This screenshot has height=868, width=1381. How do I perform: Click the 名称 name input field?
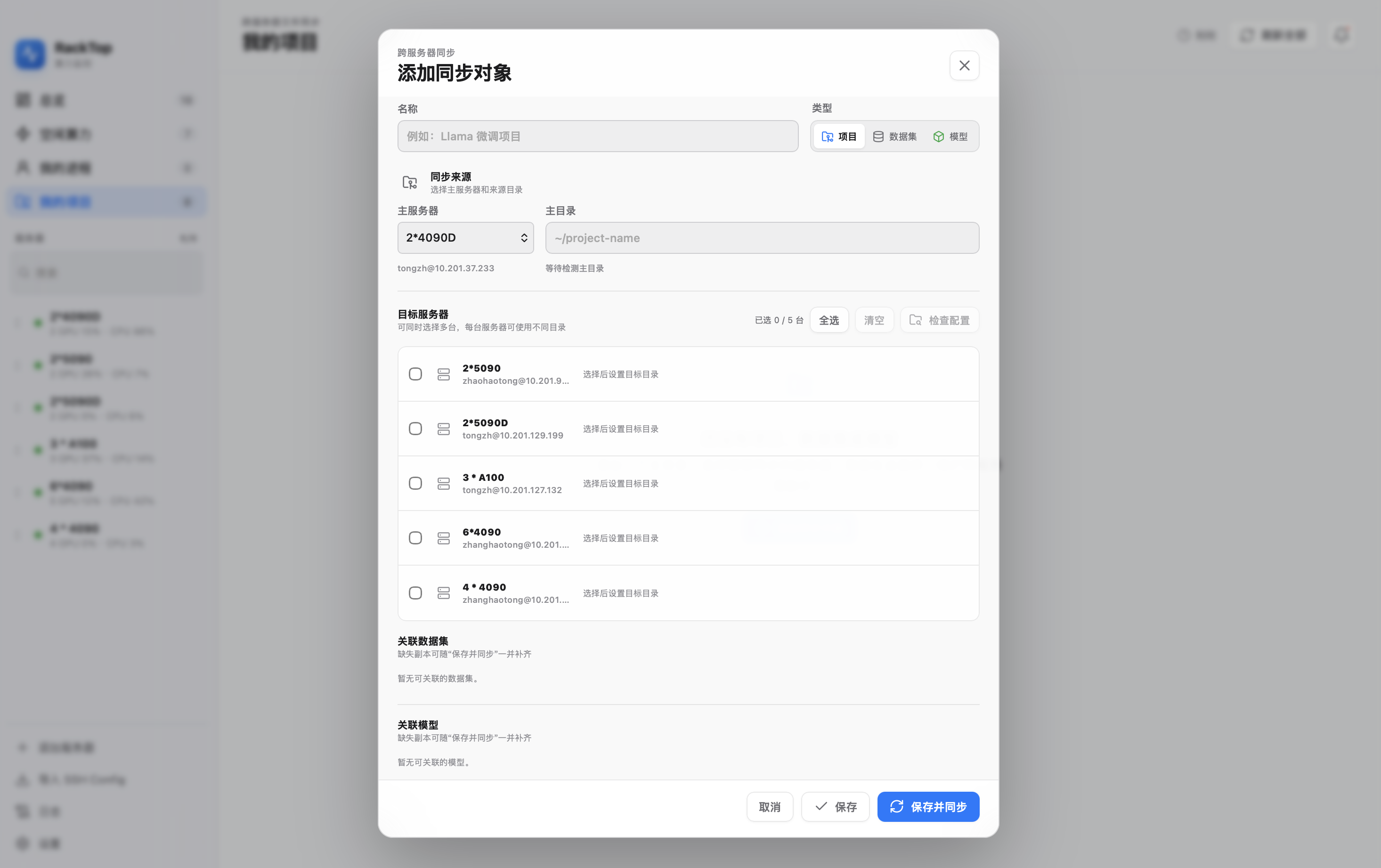598,137
